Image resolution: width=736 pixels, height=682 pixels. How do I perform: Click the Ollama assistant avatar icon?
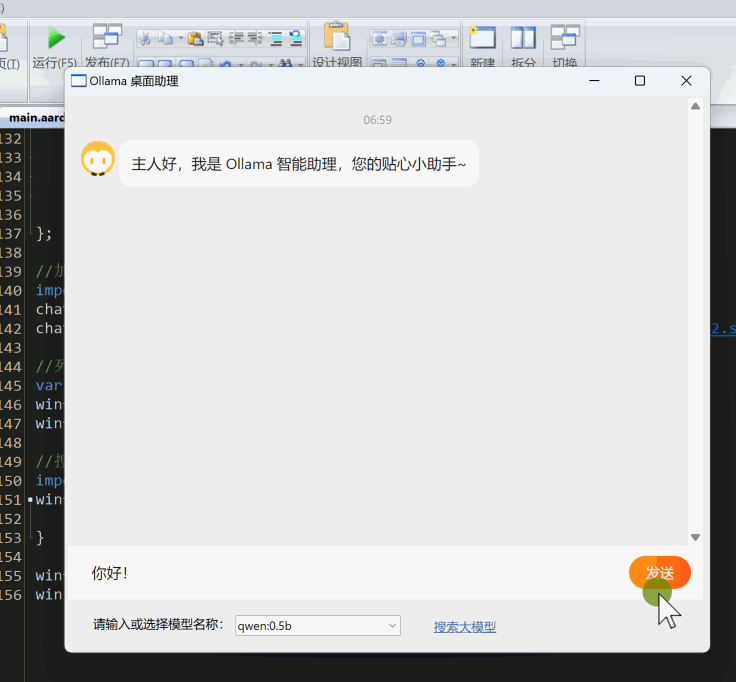97,159
